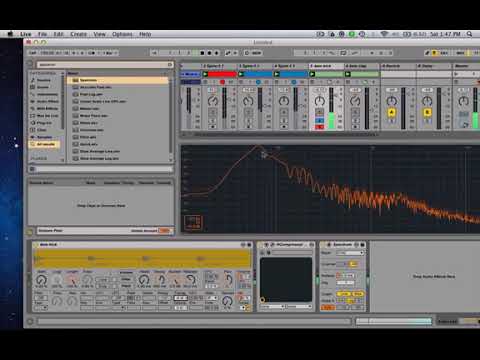The image size is (480, 360).
Task: Open Spotlight search in menu bar
Action: click(469, 34)
